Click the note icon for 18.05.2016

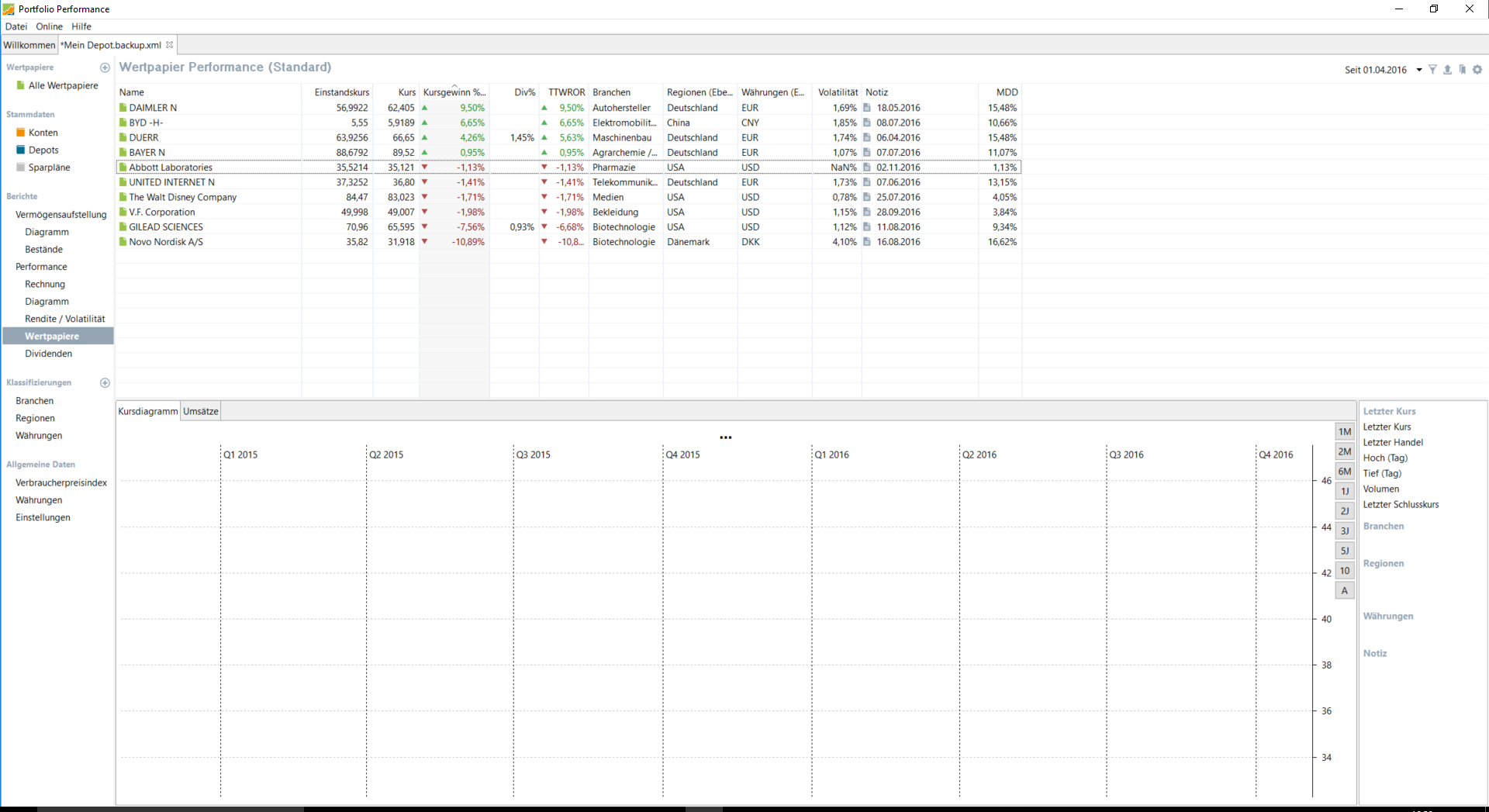[x=867, y=108]
